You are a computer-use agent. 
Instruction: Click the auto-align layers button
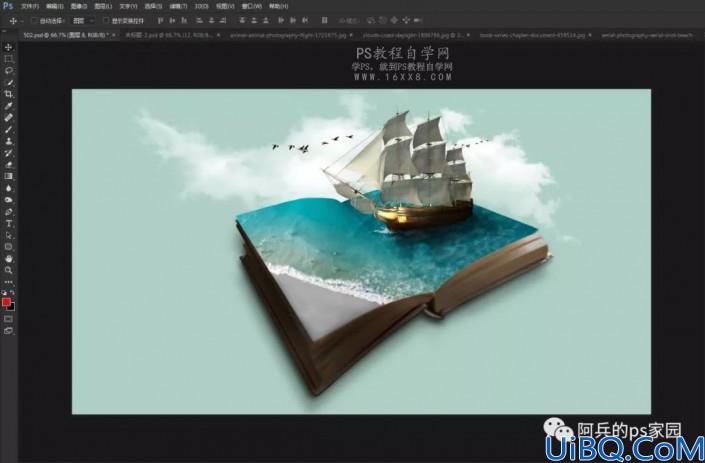(x=324, y=21)
